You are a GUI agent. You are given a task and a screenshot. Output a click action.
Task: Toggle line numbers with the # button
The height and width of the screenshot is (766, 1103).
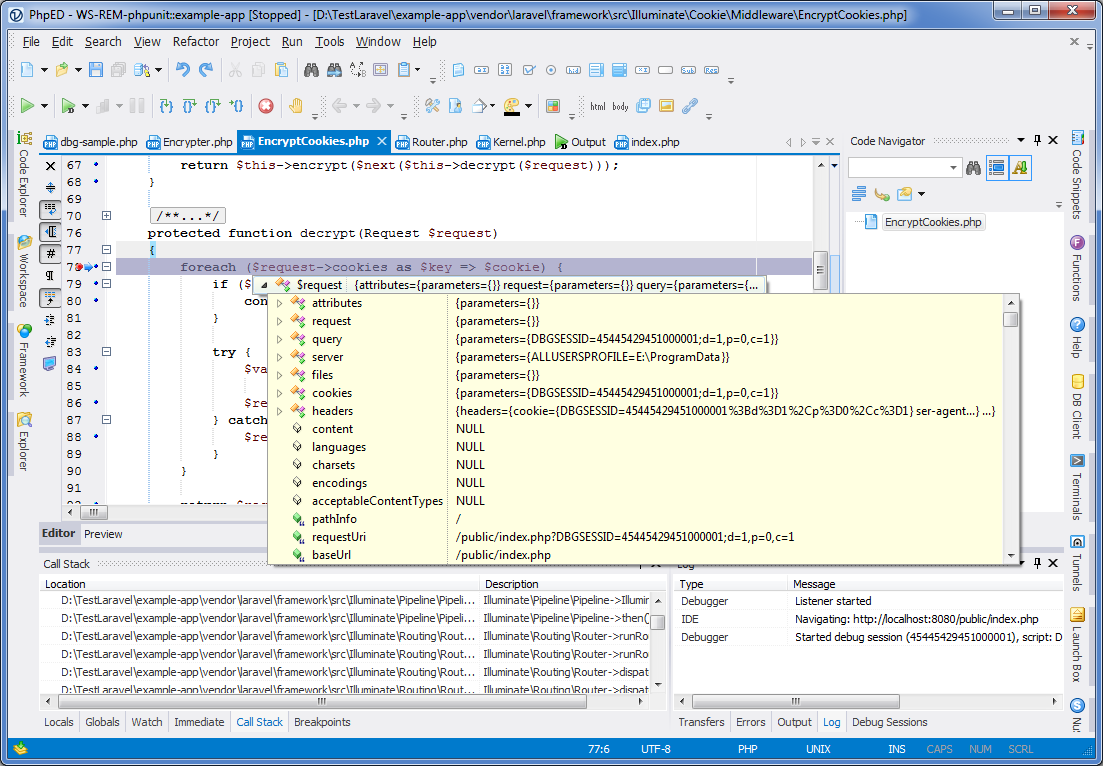[x=50, y=253]
